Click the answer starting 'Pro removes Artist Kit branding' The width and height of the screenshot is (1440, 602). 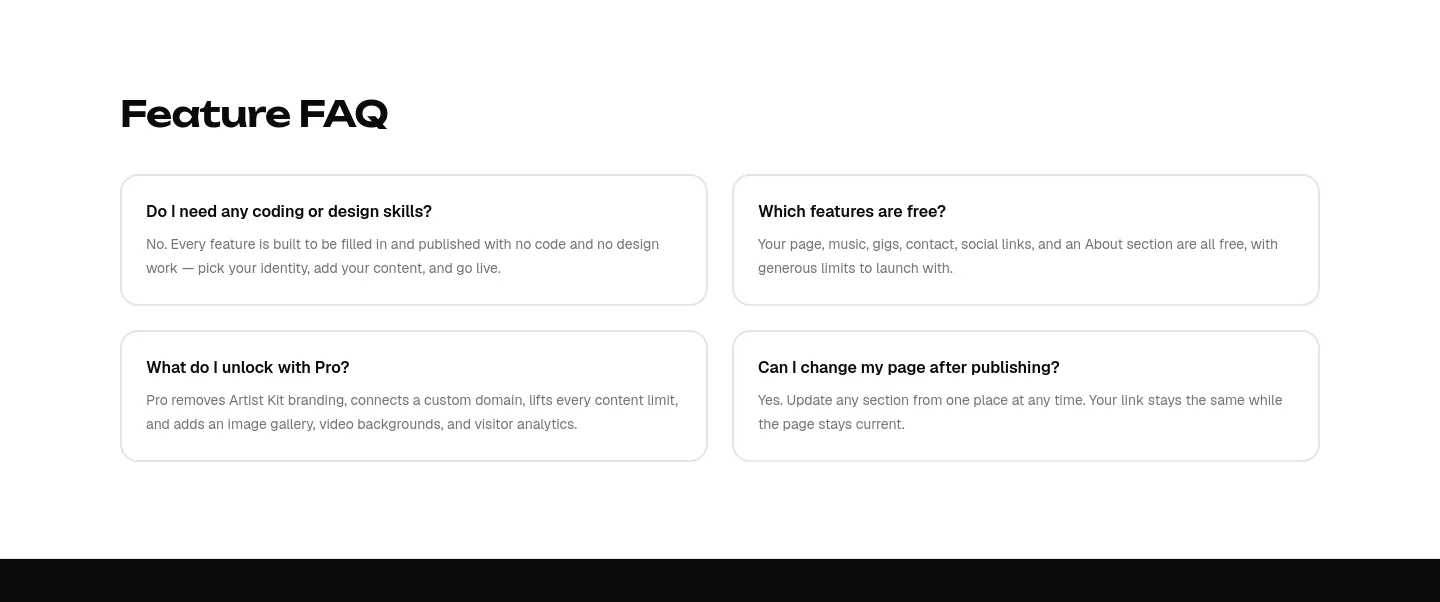412,412
